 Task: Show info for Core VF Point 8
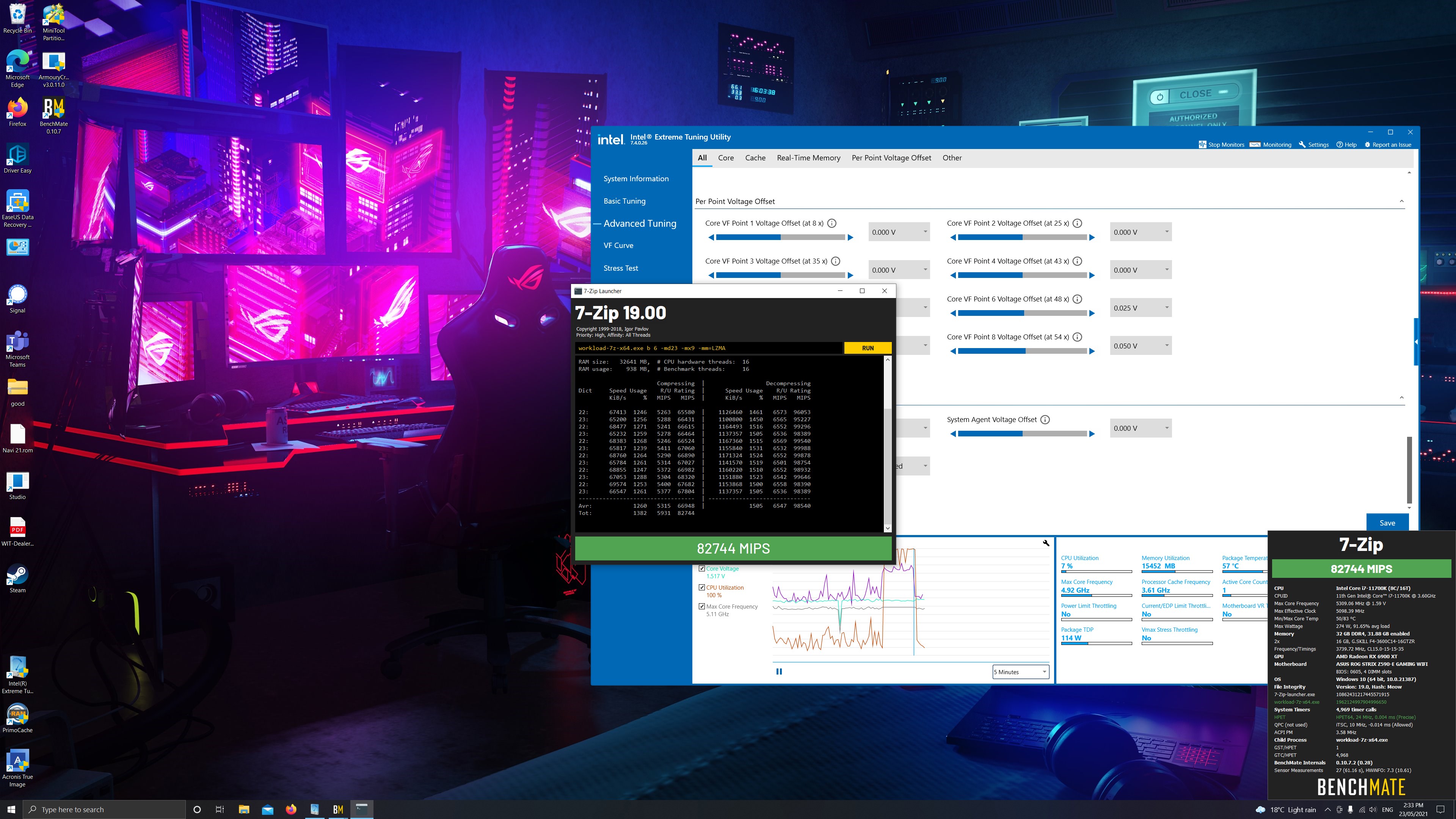coord(1077,337)
